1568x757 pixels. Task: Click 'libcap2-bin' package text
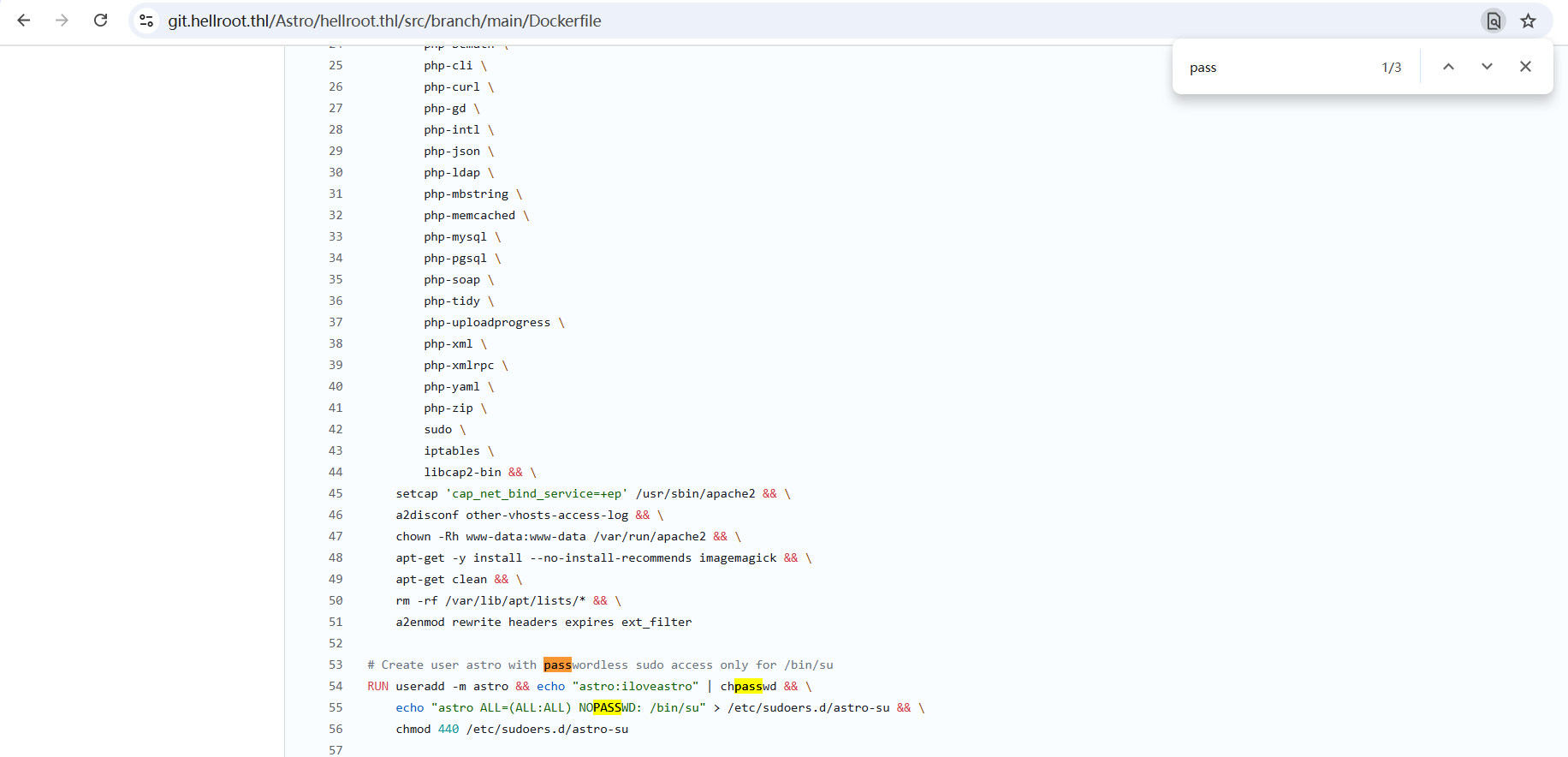[x=462, y=472]
